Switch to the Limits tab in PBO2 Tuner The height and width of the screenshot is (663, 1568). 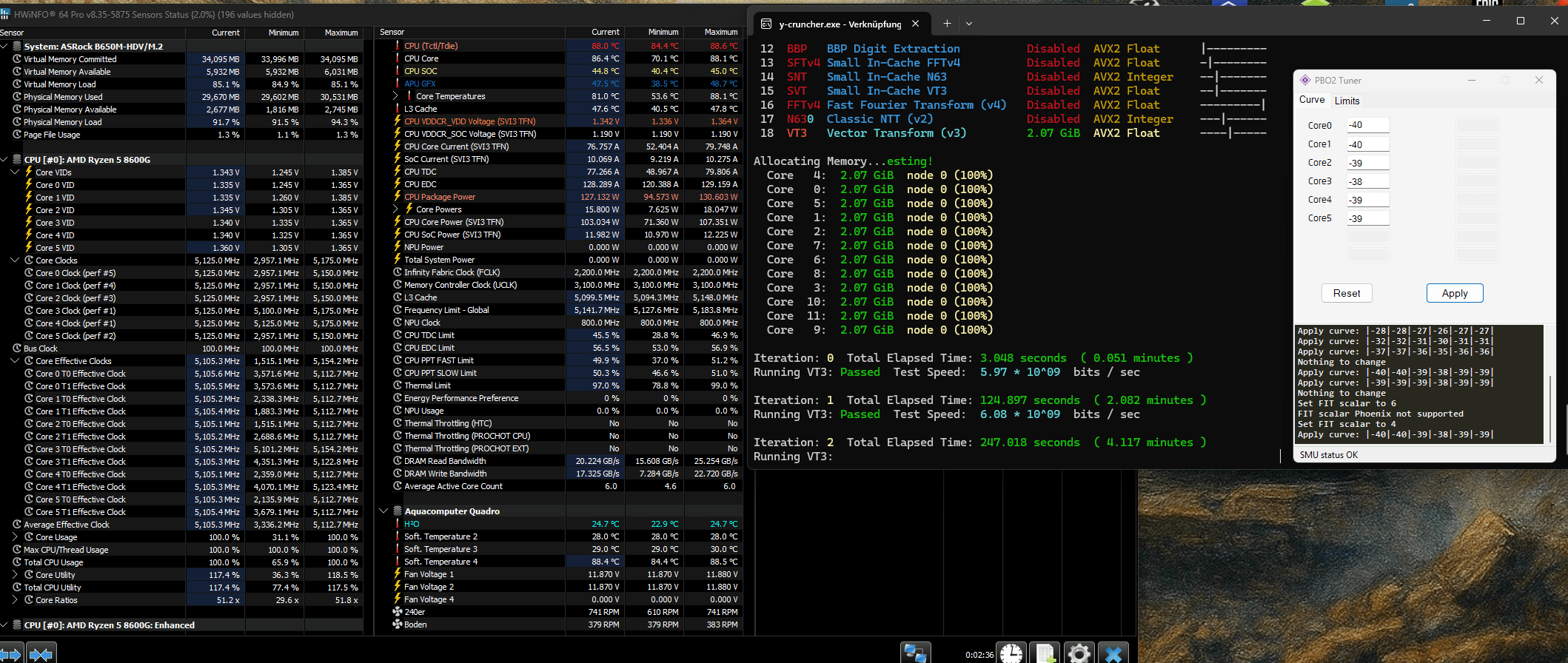1347,101
